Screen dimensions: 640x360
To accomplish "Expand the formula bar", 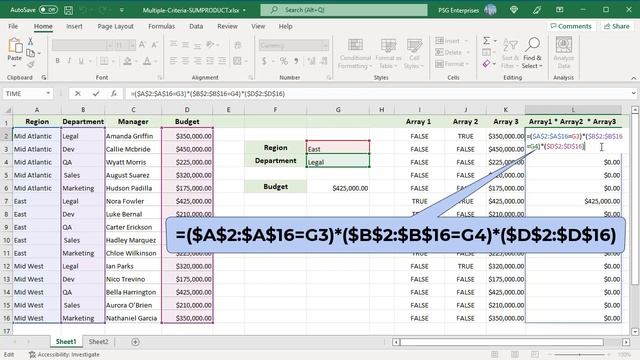I will [633, 93].
